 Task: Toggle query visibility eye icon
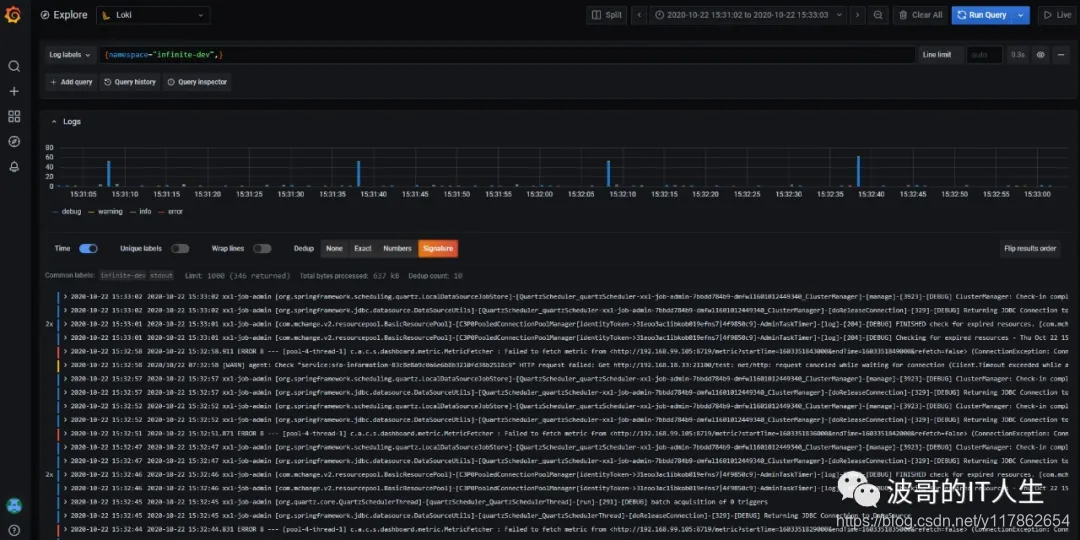(x=1041, y=54)
